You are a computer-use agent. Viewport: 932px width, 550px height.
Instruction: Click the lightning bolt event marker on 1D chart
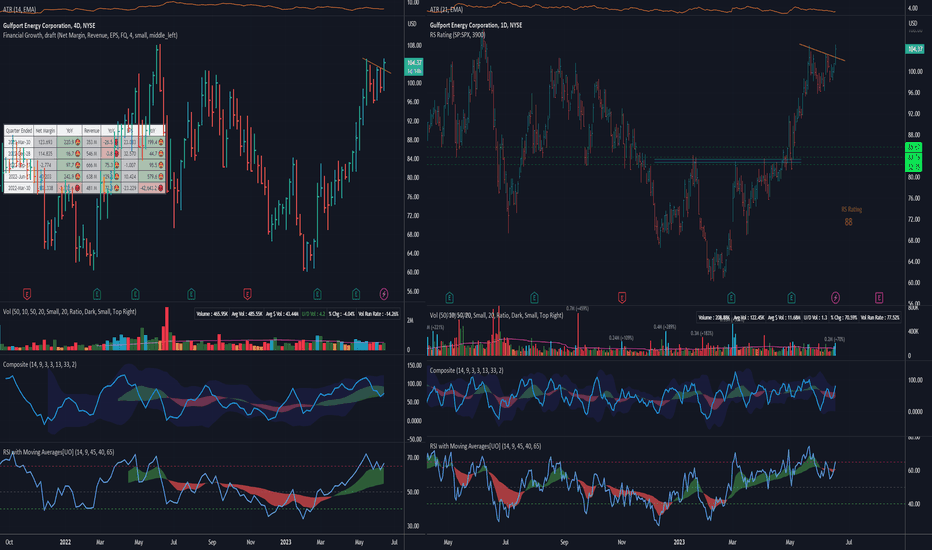click(x=835, y=297)
